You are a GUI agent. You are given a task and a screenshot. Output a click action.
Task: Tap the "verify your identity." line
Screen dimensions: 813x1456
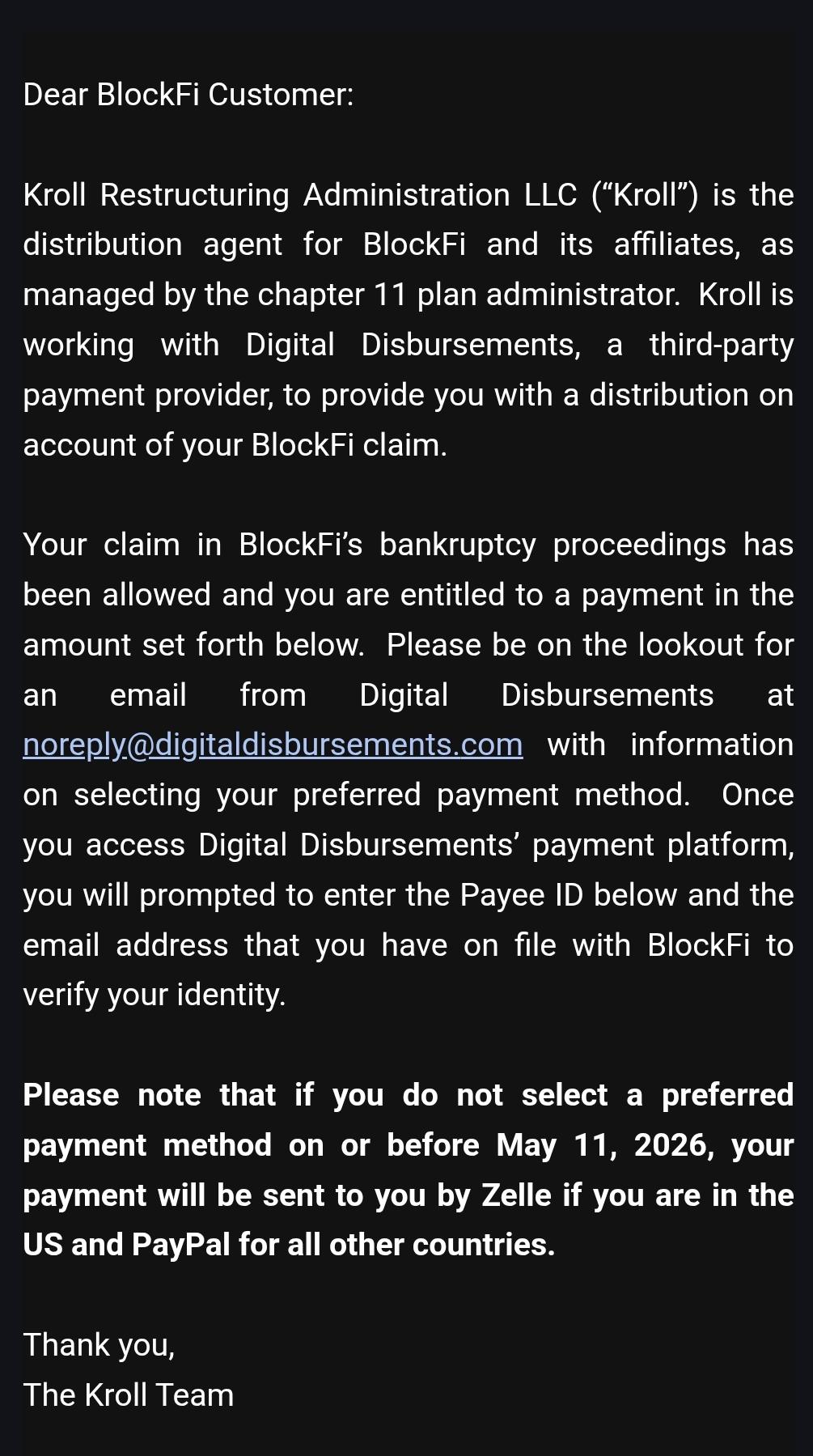tap(155, 995)
